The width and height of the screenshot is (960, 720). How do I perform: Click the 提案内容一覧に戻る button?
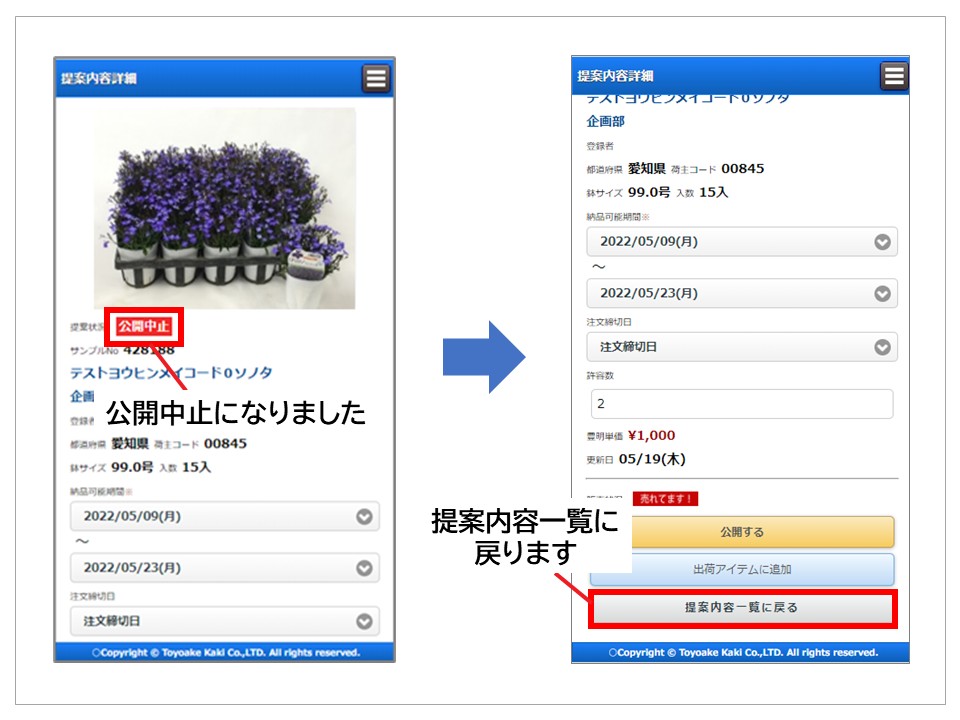tap(742, 608)
